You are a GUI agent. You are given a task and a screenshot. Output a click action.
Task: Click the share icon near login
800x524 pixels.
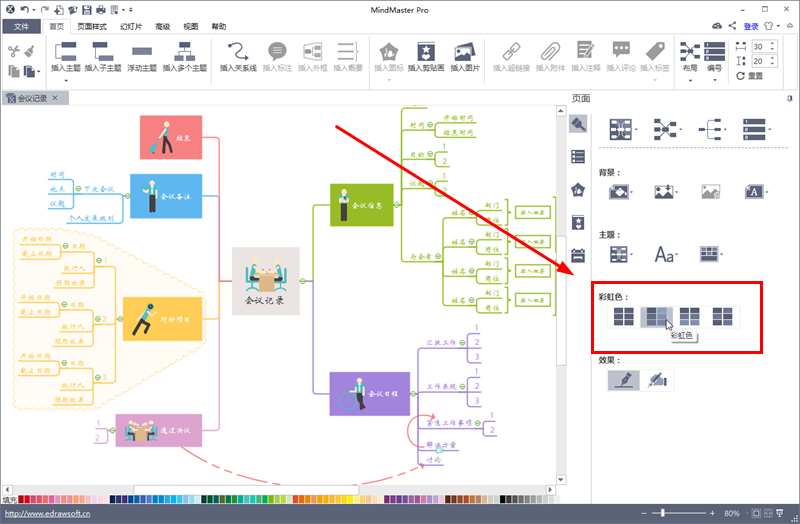click(x=732, y=26)
